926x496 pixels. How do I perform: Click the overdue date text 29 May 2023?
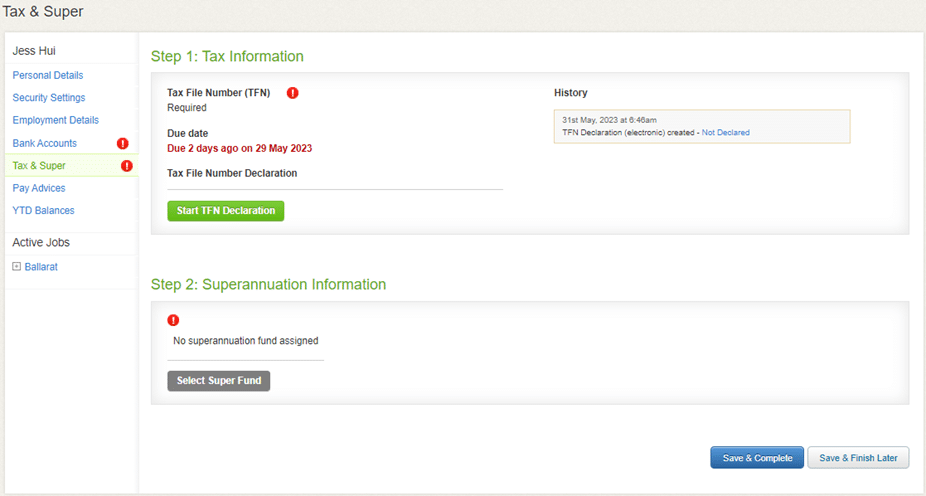click(x=283, y=148)
